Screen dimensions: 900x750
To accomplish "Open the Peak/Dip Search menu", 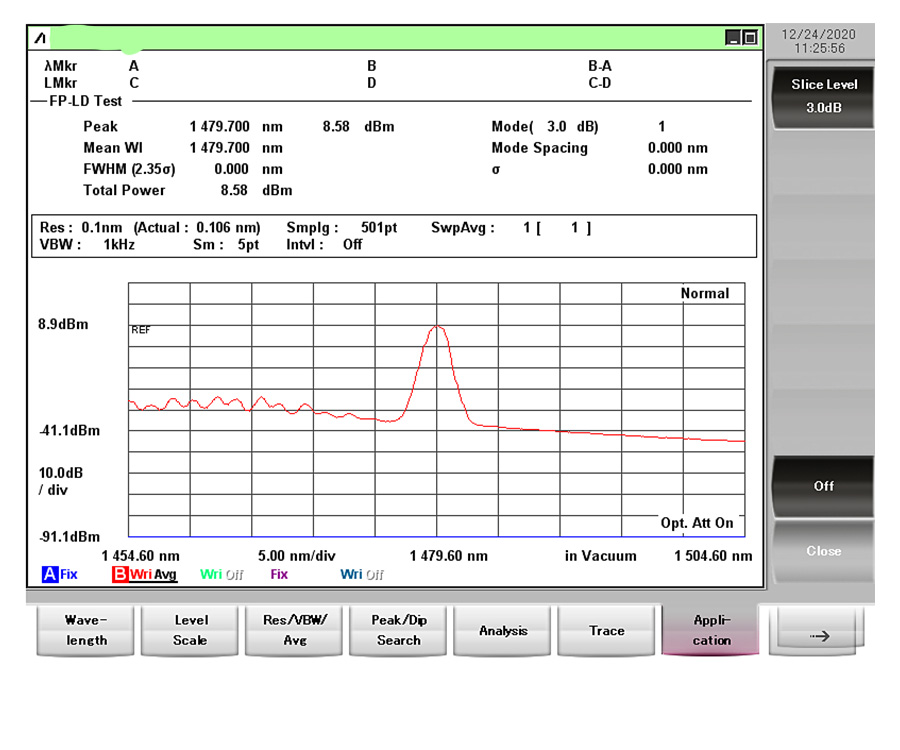I will tap(399, 631).
